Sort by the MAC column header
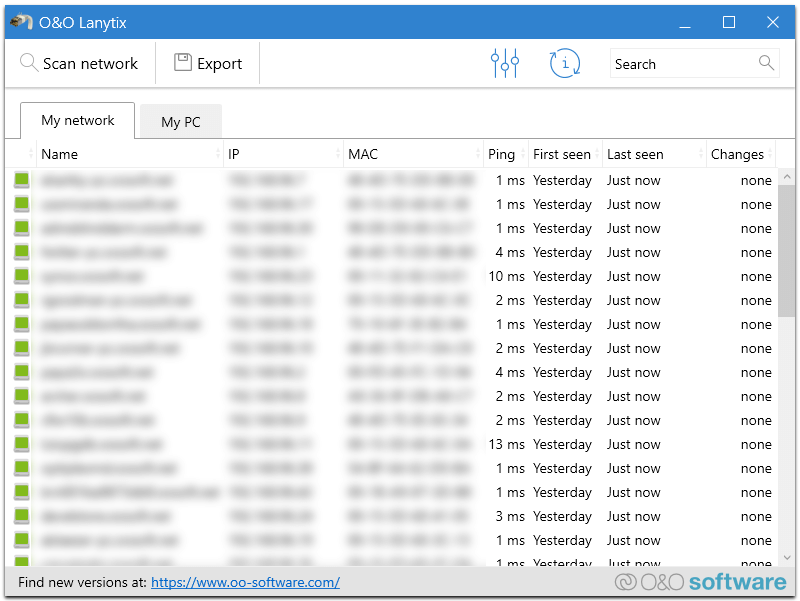 pyautogui.click(x=413, y=154)
